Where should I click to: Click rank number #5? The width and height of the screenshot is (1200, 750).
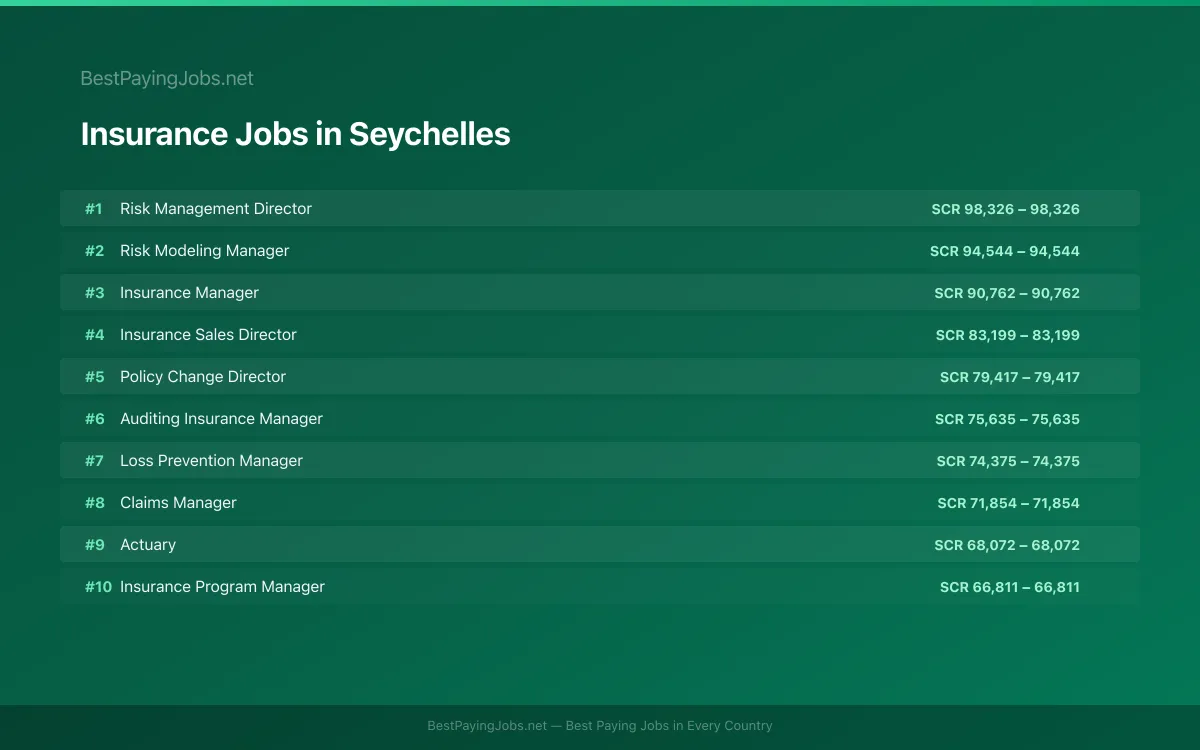(x=94, y=377)
